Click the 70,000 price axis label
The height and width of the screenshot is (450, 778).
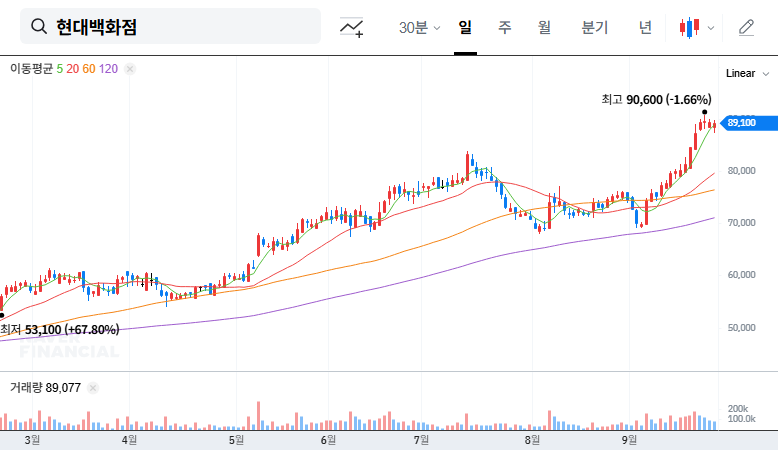[x=741, y=223]
